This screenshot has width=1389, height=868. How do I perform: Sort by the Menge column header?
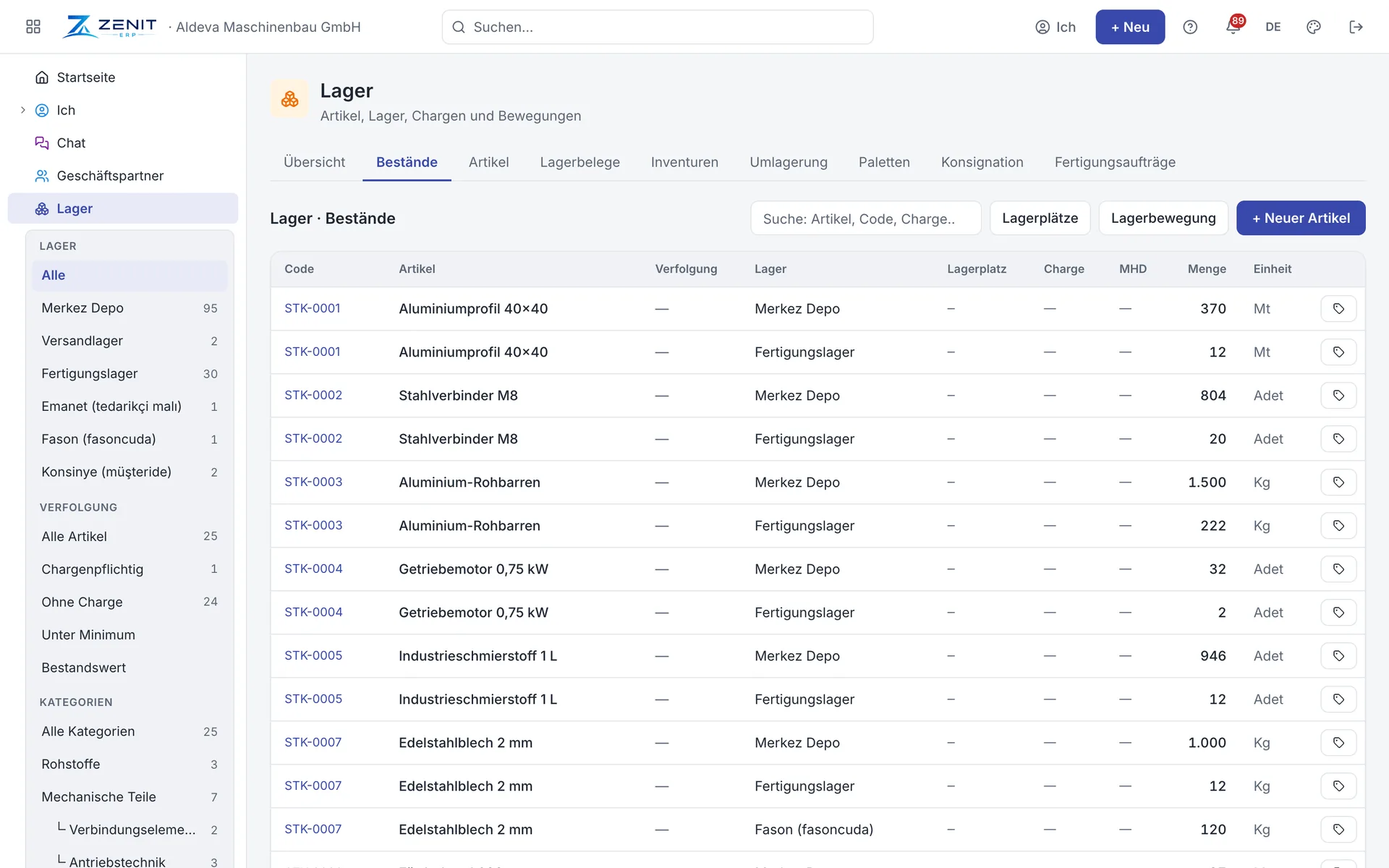pos(1207,269)
